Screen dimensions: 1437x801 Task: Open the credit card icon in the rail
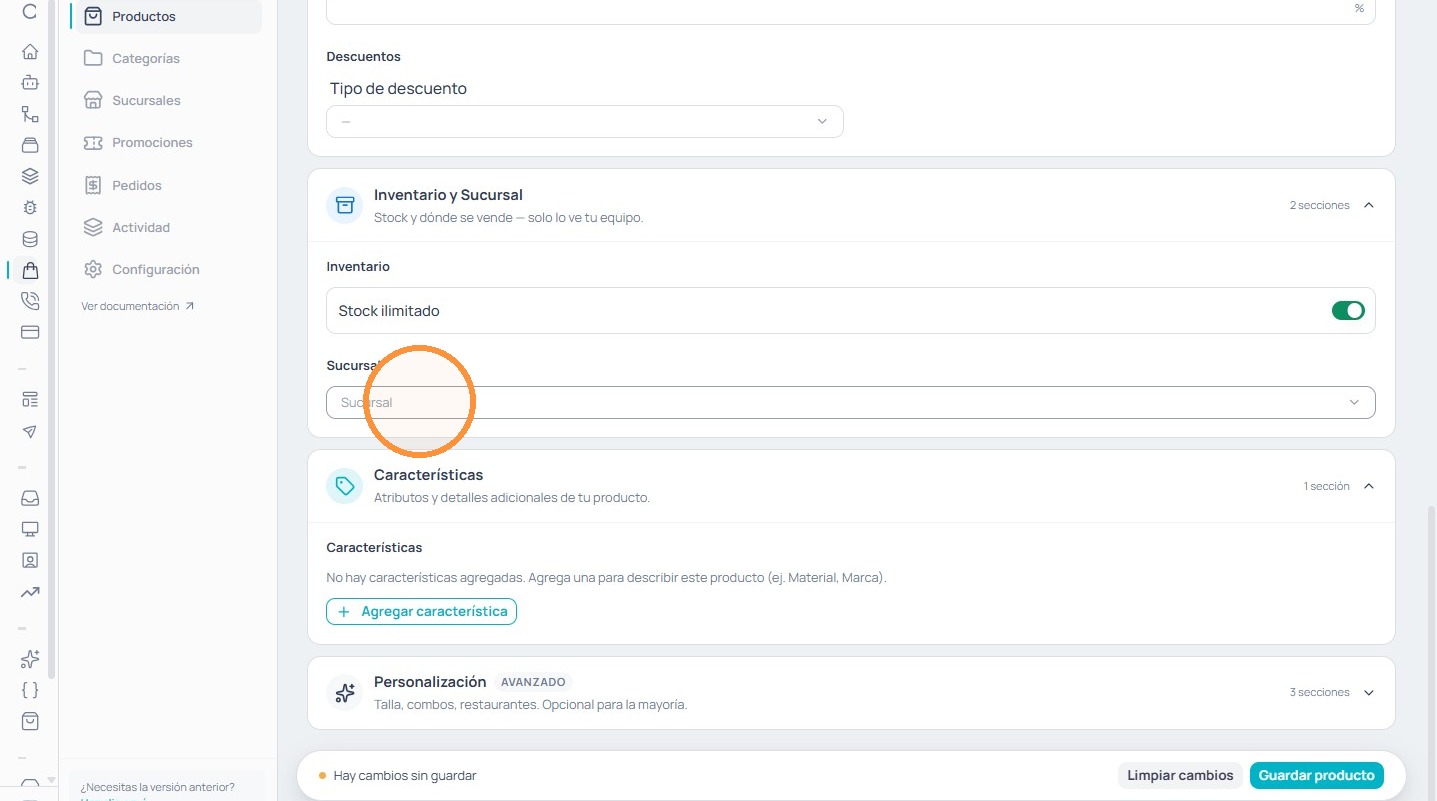30,332
